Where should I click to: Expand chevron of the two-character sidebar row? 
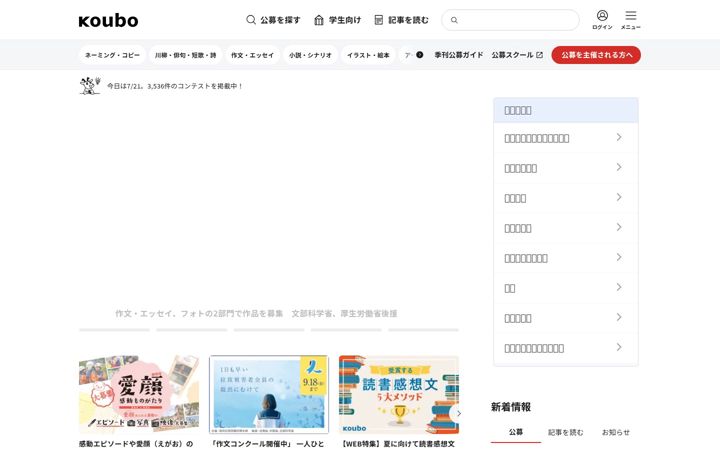click(619, 287)
